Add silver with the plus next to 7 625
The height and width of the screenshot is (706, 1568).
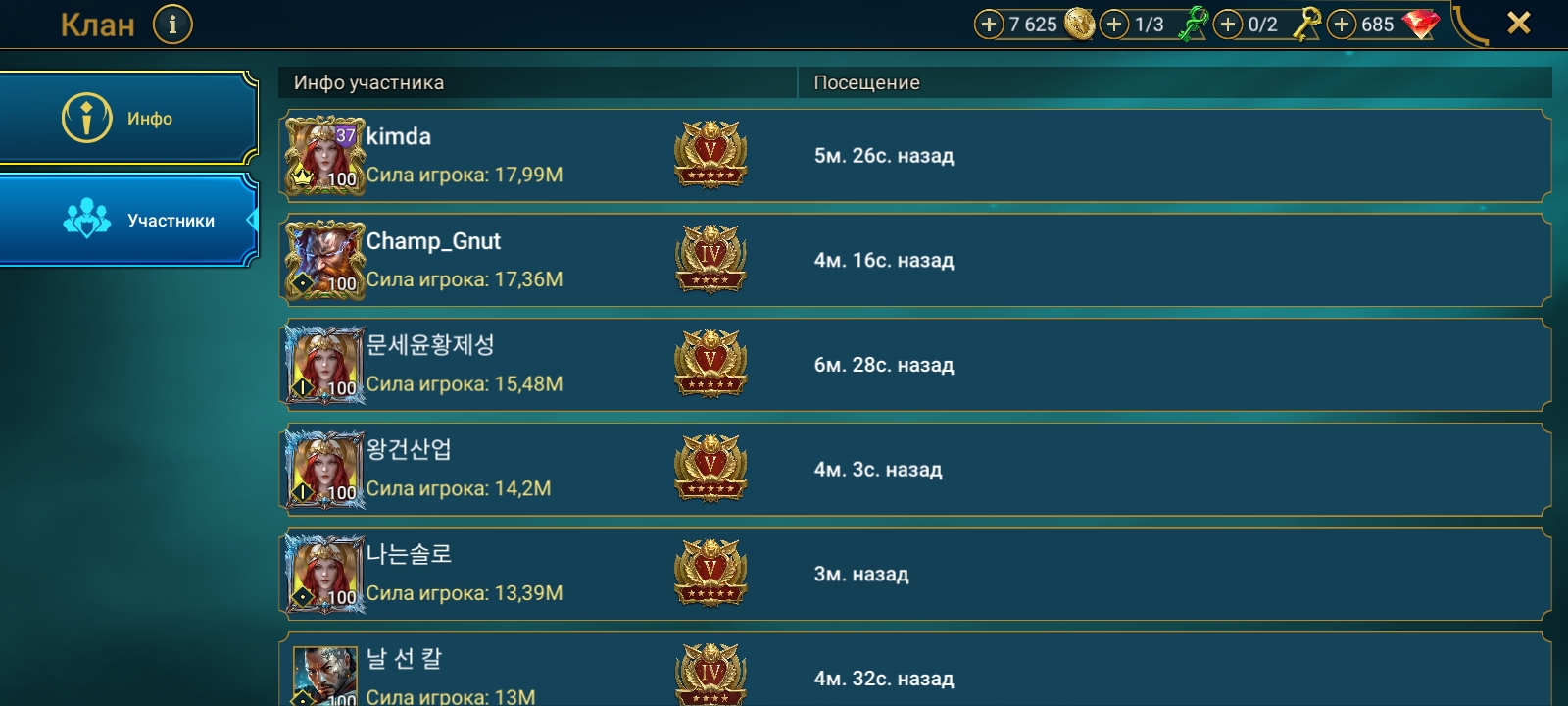coord(989,25)
